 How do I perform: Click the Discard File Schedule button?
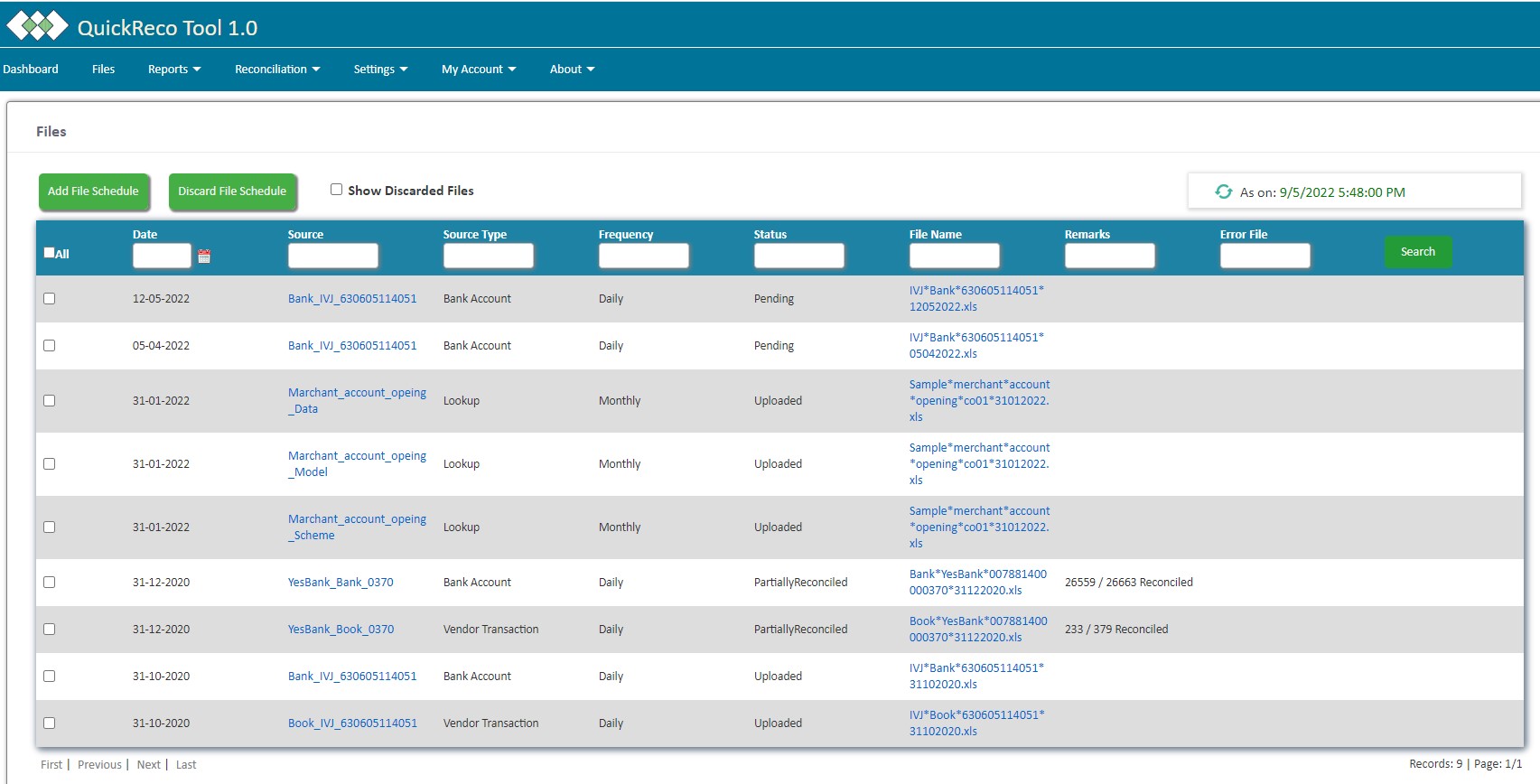[232, 191]
